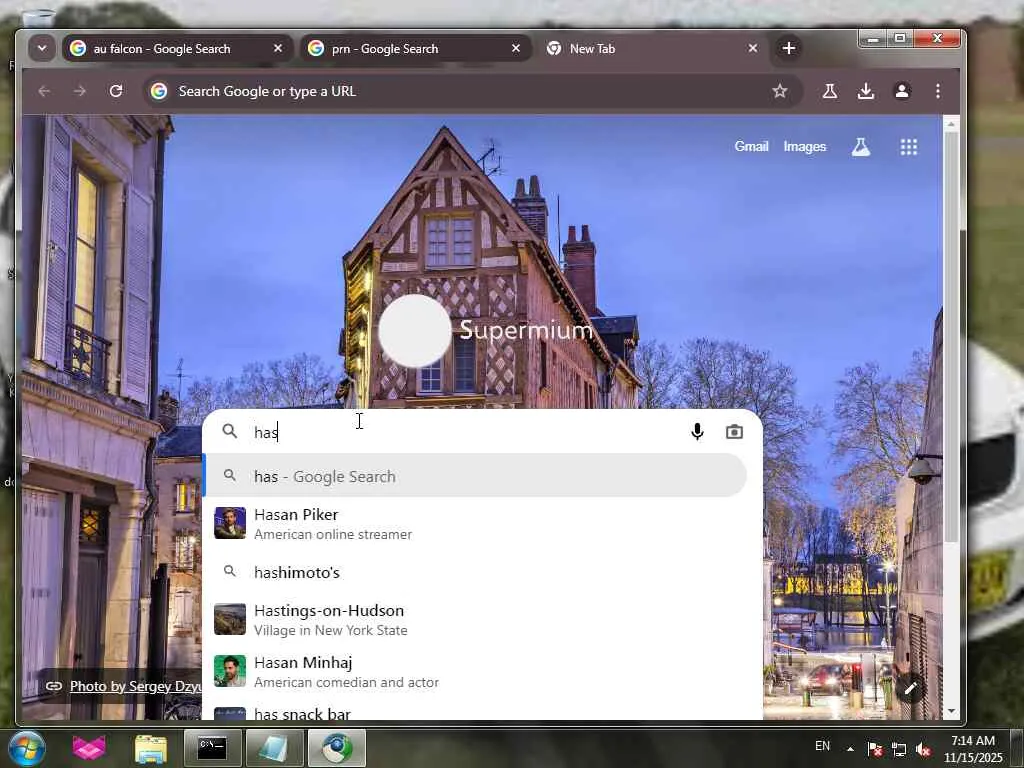
Task: Start voice search with microphone icon
Action: pos(697,432)
